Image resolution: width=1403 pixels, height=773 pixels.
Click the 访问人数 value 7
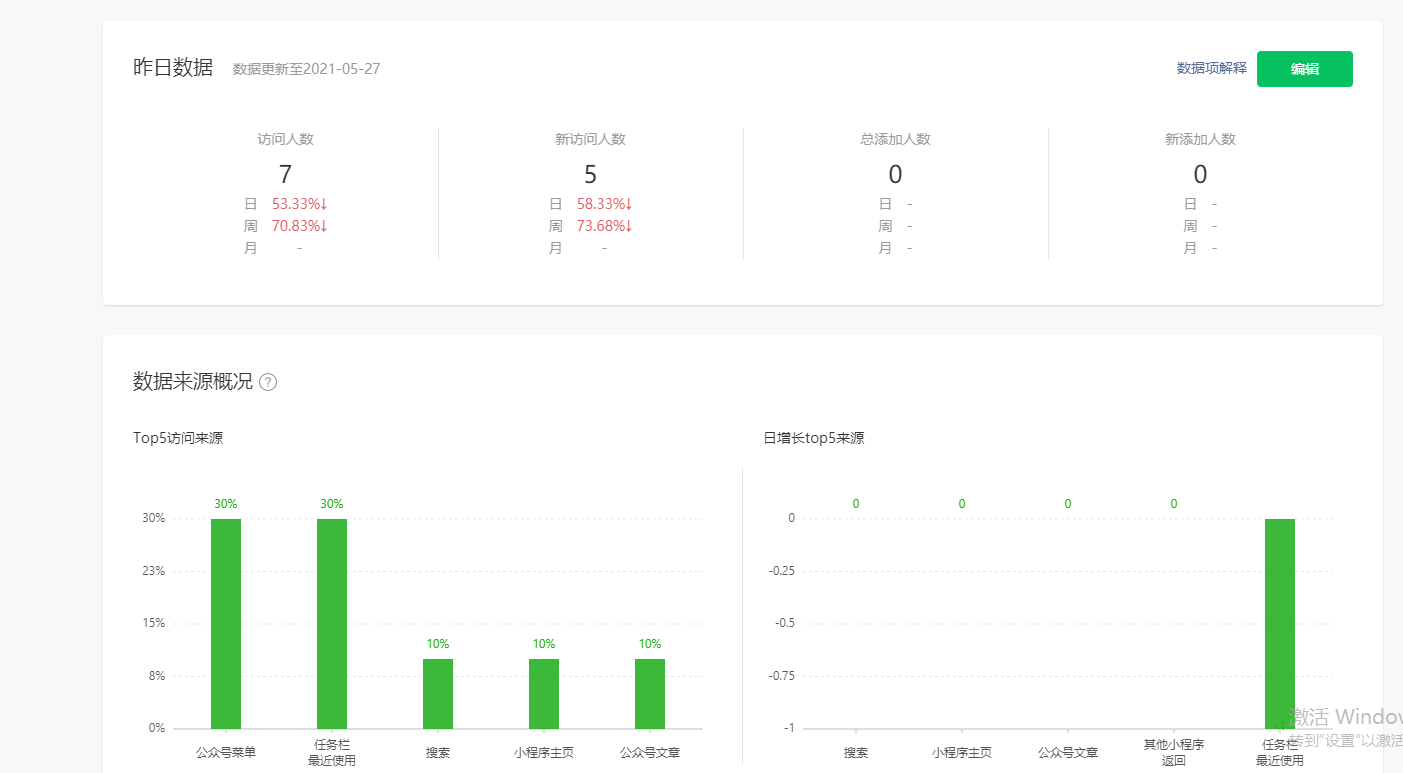pyautogui.click(x=285, y=175)
